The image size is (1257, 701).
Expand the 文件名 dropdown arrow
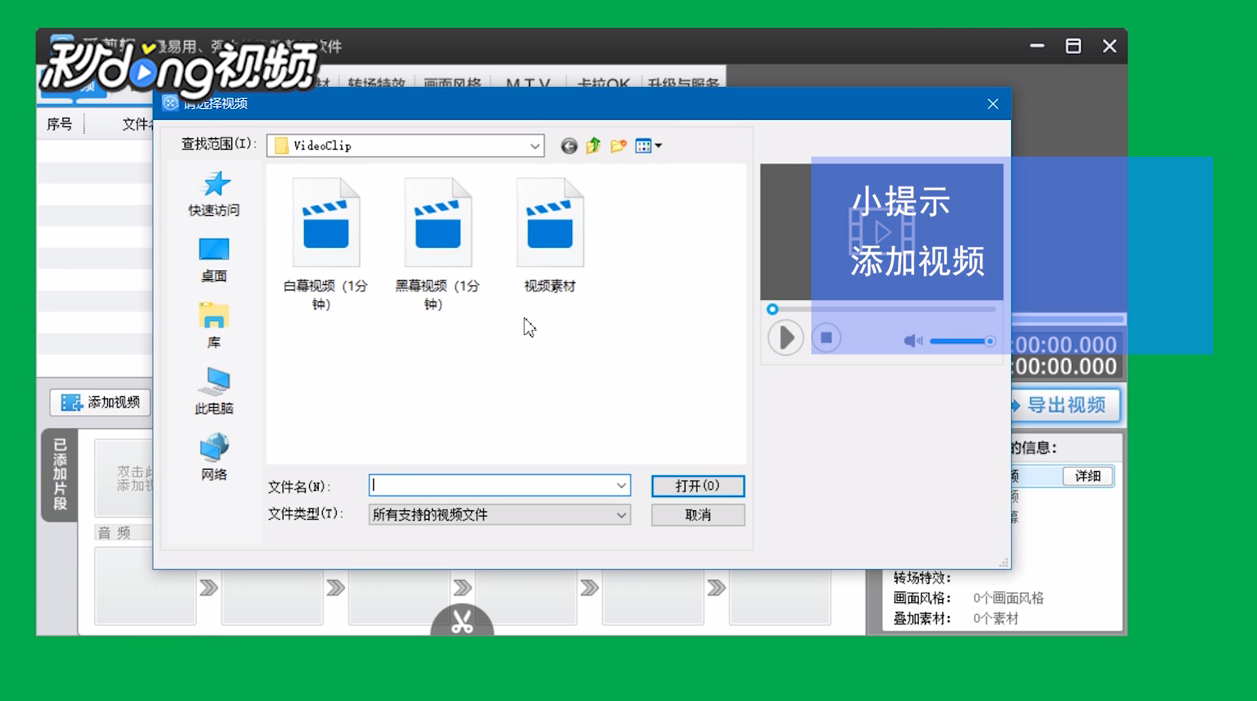tap(621, 485)
